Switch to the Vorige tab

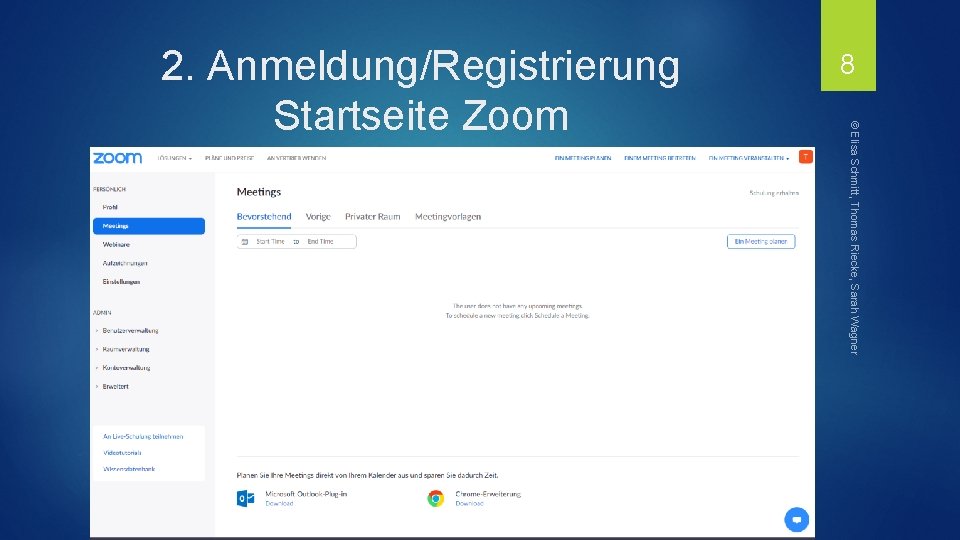coord(318,216)
